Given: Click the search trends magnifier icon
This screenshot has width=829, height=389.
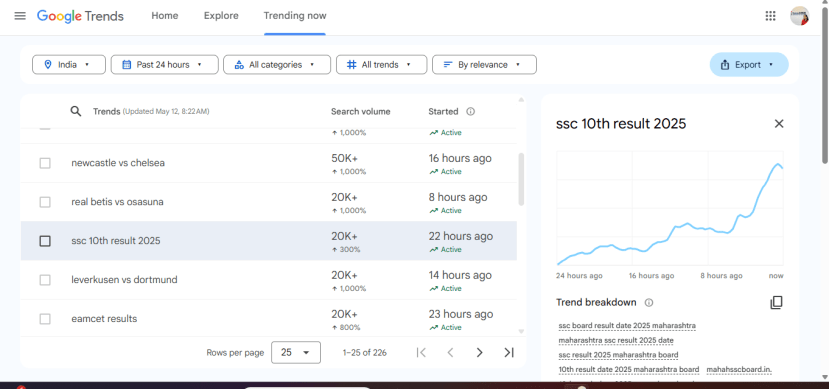Looking at the screenshot, I should coord(76,112).
